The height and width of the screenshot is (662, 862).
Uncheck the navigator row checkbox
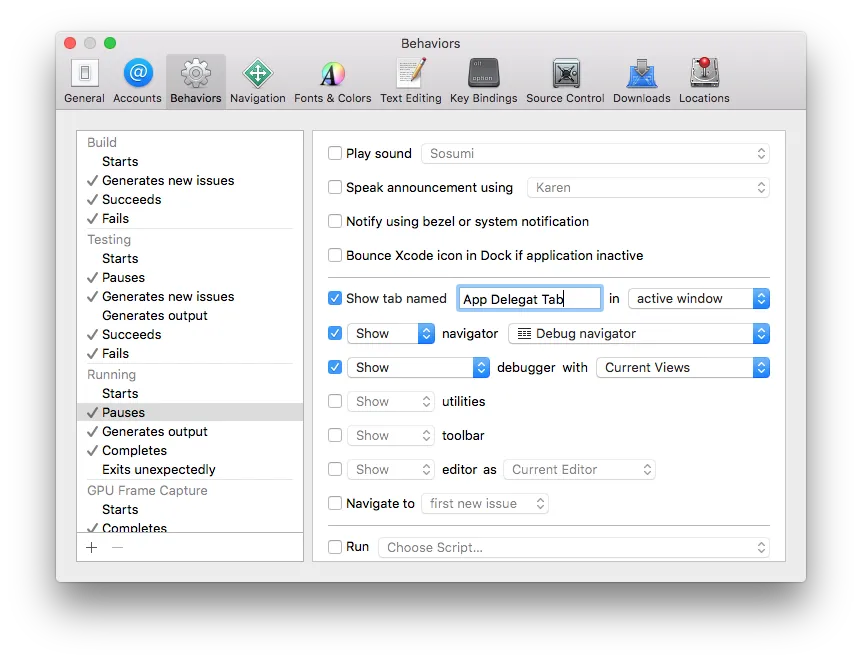click(335, 333)
